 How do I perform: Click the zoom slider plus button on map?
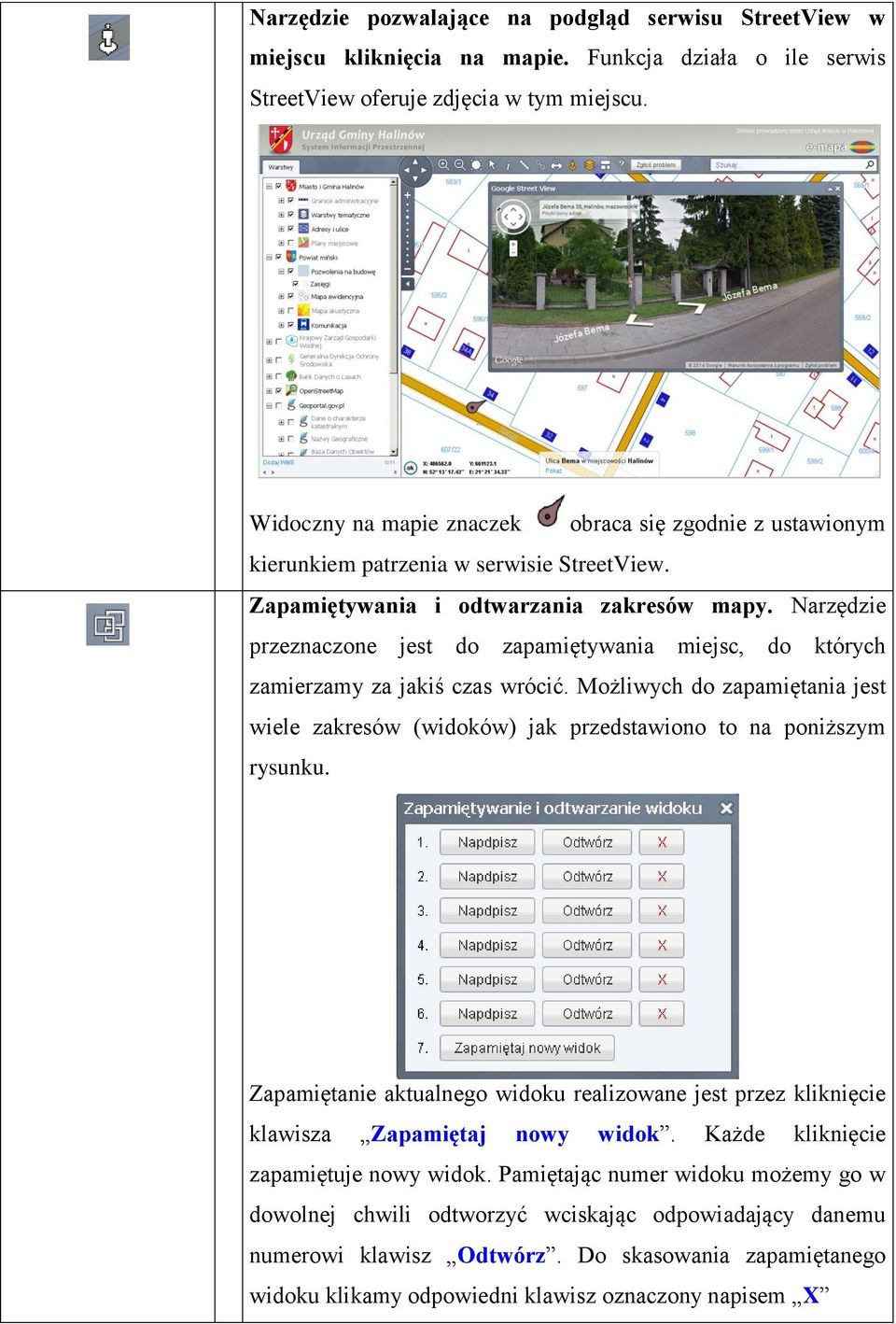coord(407,195)
